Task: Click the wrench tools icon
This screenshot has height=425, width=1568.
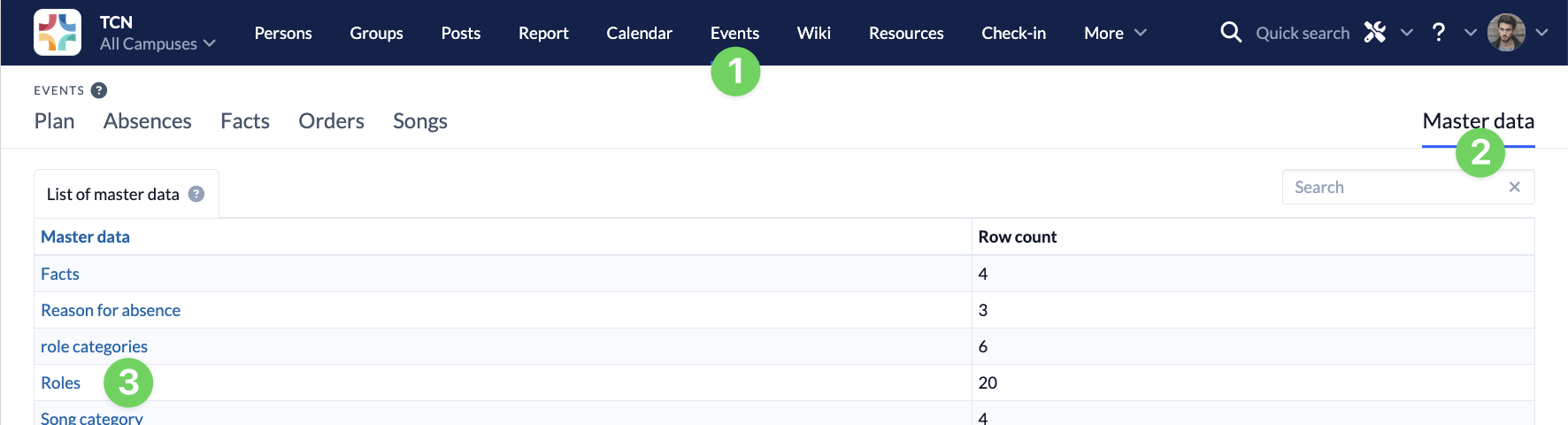Action: (1374, 33)
